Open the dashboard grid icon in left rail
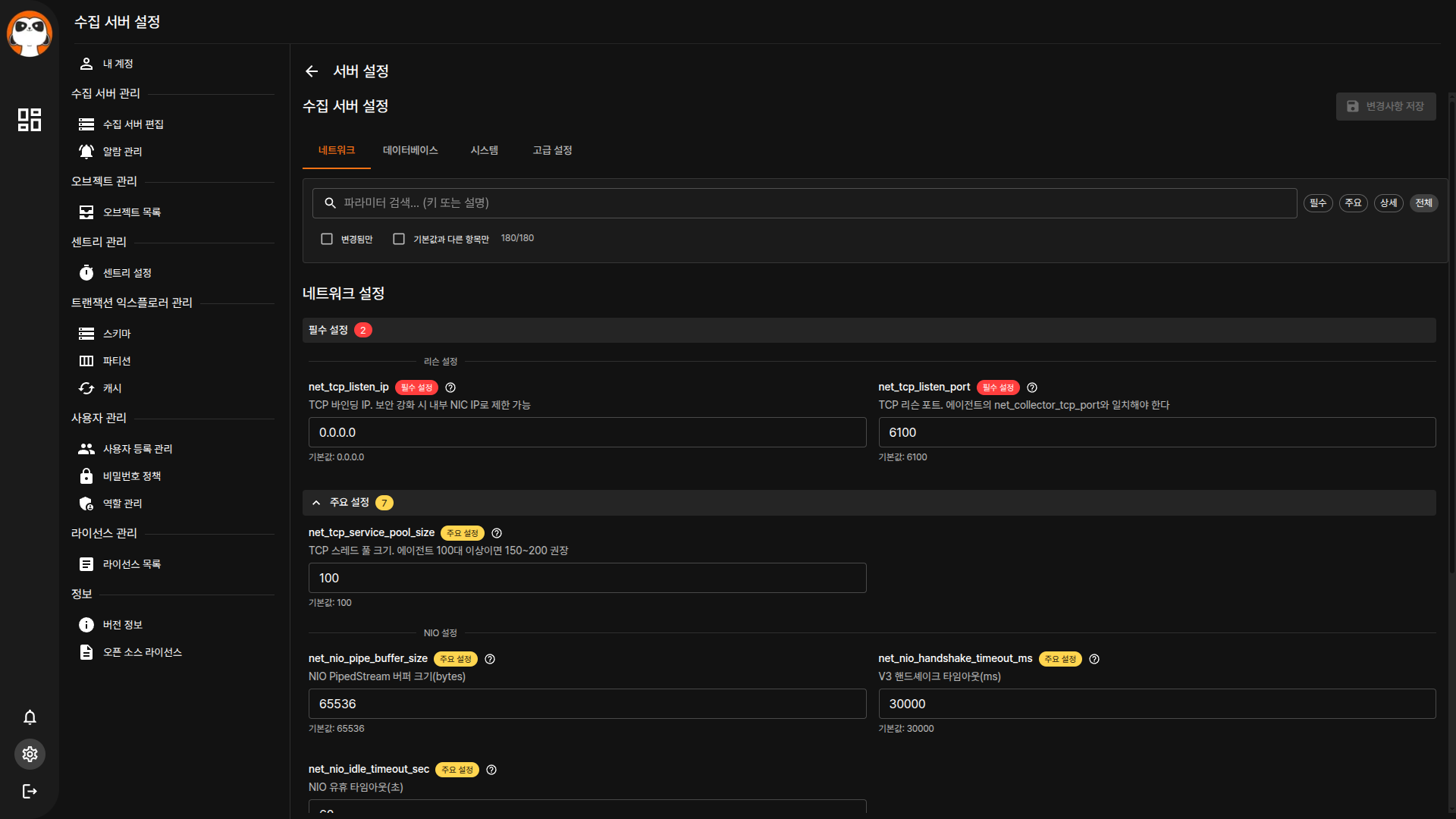1456x819 pixels. click(30, 120)
